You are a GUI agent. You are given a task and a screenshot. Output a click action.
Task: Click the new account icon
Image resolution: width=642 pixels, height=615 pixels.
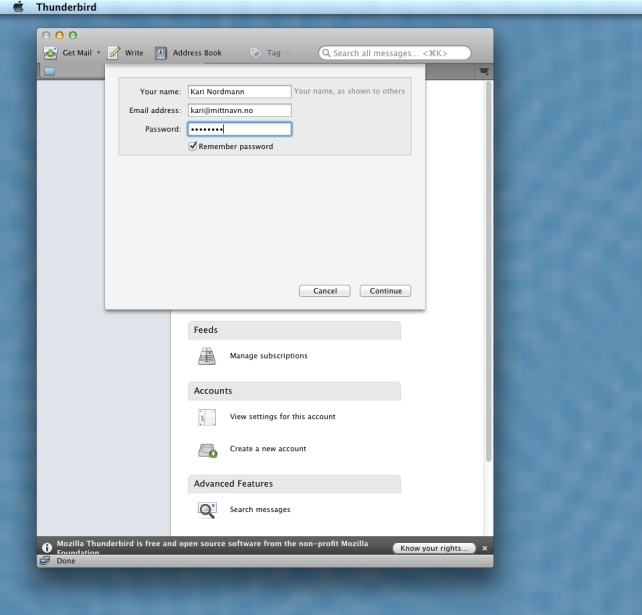pyautogui.click(x=208, y=450)
